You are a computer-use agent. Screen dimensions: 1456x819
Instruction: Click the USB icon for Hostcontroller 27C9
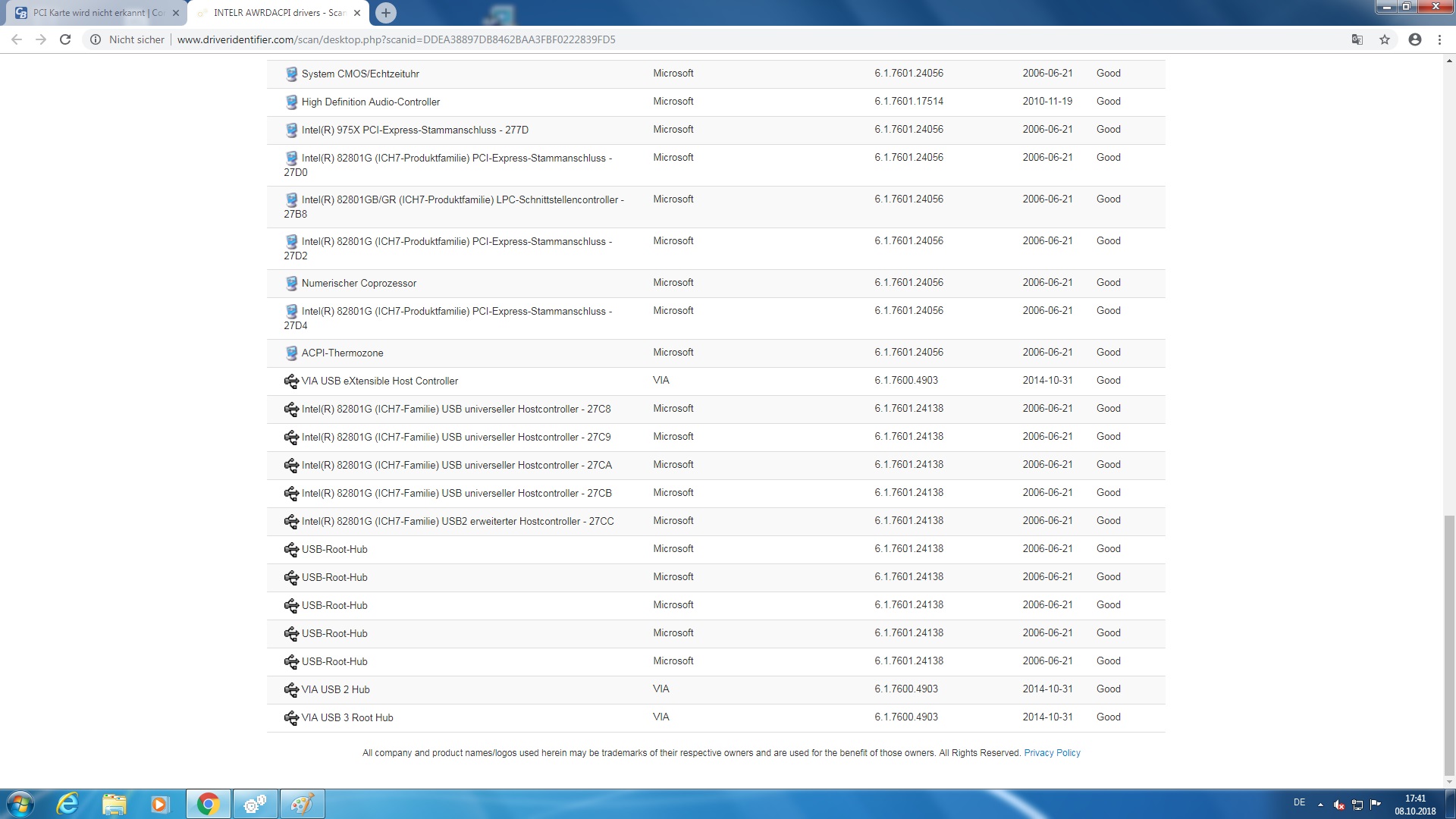coord(291,438)
